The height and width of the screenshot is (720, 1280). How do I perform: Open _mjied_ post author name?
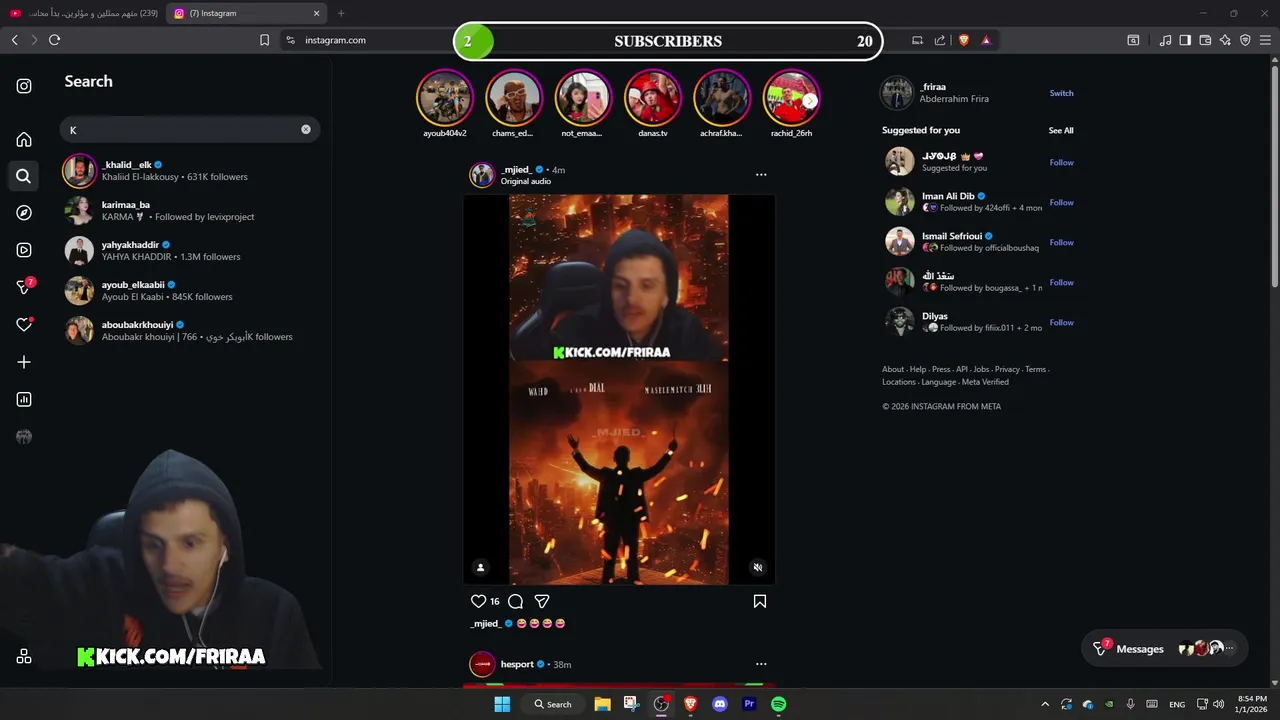(517, 169)
